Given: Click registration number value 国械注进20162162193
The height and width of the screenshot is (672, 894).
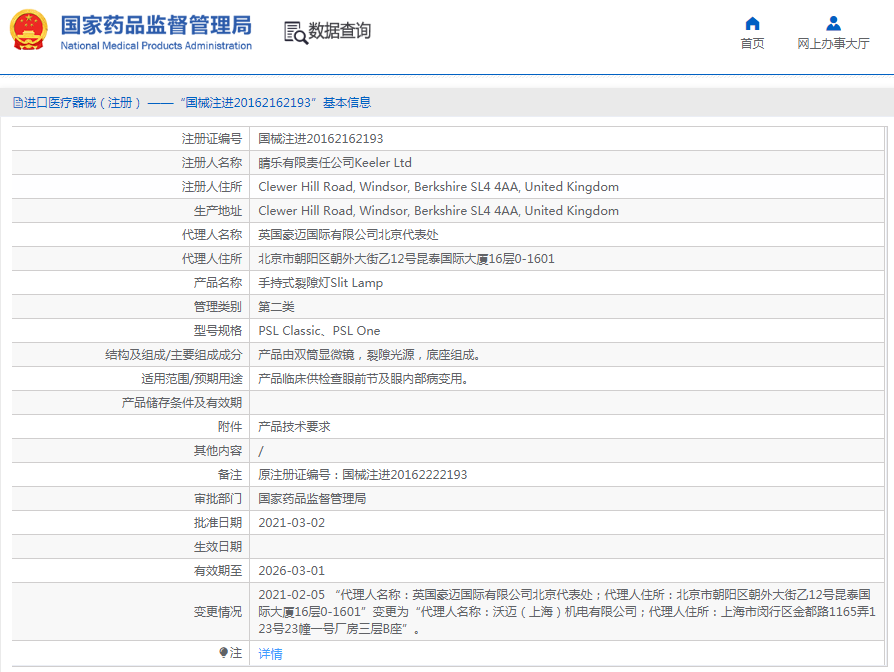Looking at the screenshot, I should coord(320,139).
